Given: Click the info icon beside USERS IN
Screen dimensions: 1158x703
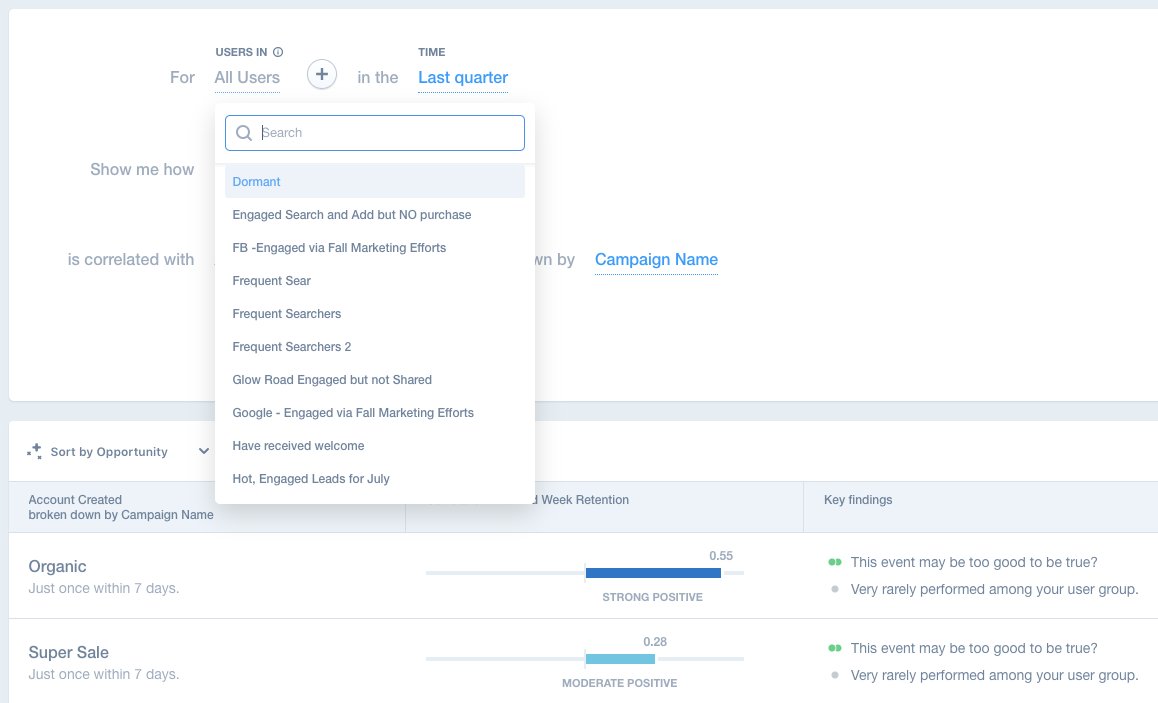Looking at the screenshot, I should click(x=277, y=52).
